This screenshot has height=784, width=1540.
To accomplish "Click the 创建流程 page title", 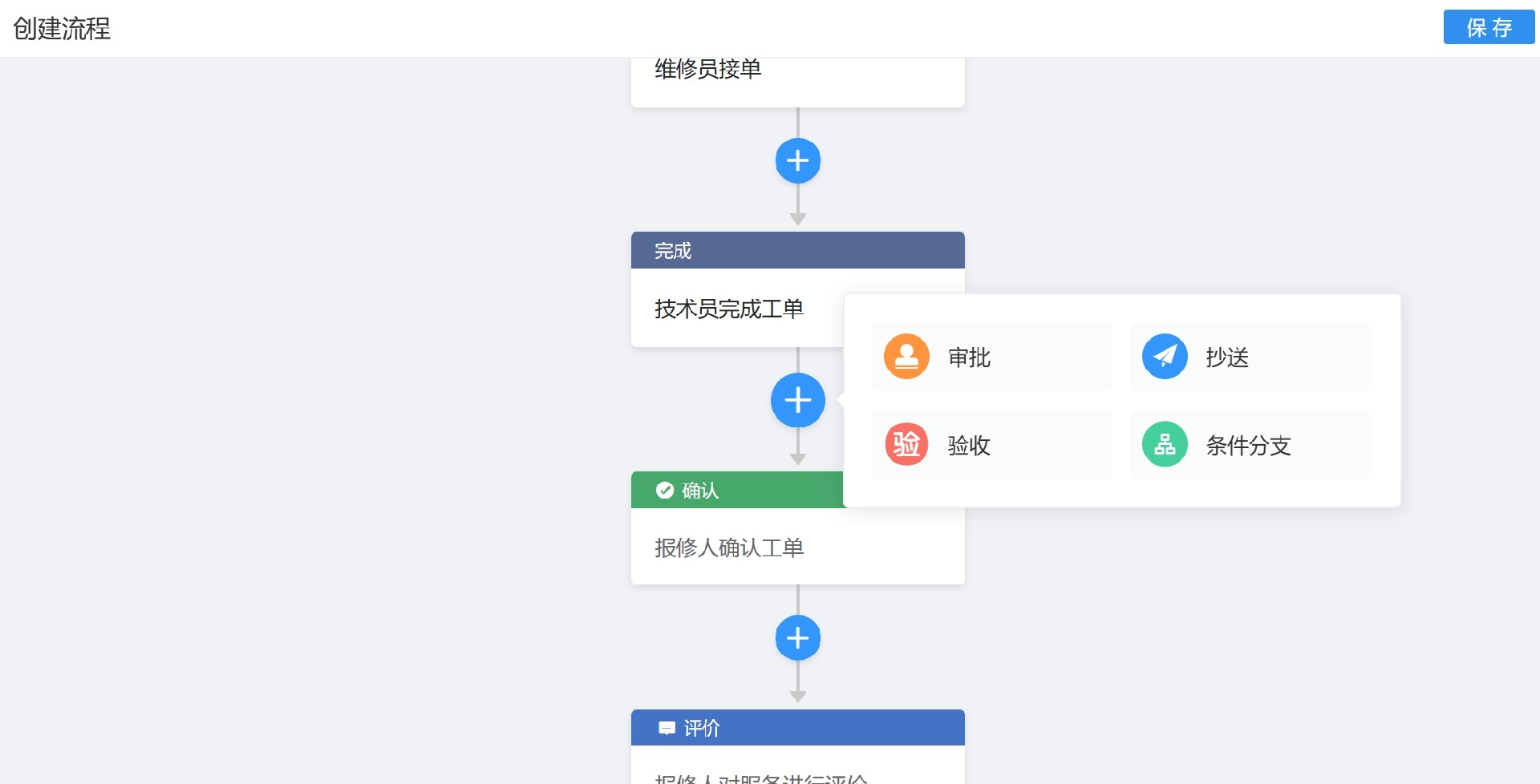I will (x=60, y=29).
